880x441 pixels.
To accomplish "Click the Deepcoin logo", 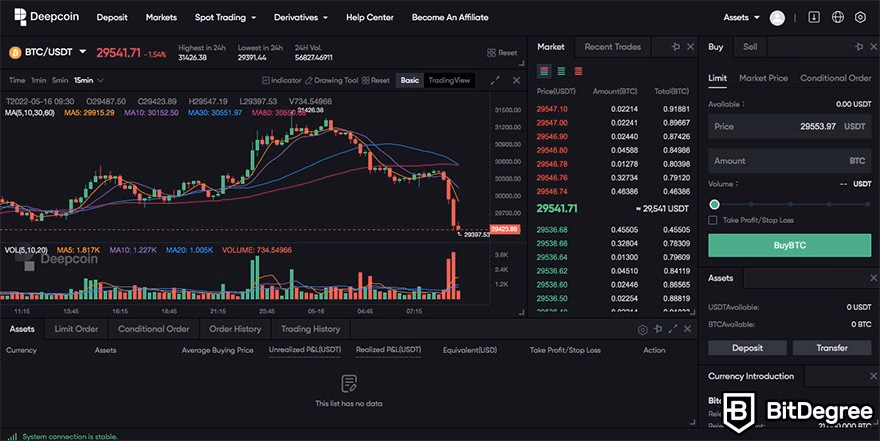I will point(46,17).
